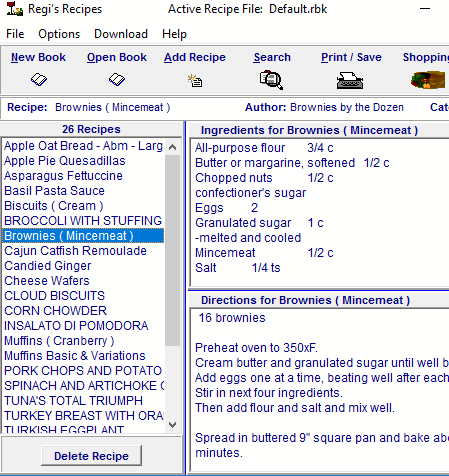The height and width of the screenshot is (476, 449).
Task: Click the Author Brownies by the Dozen field
Action: [x=324, y=107]
